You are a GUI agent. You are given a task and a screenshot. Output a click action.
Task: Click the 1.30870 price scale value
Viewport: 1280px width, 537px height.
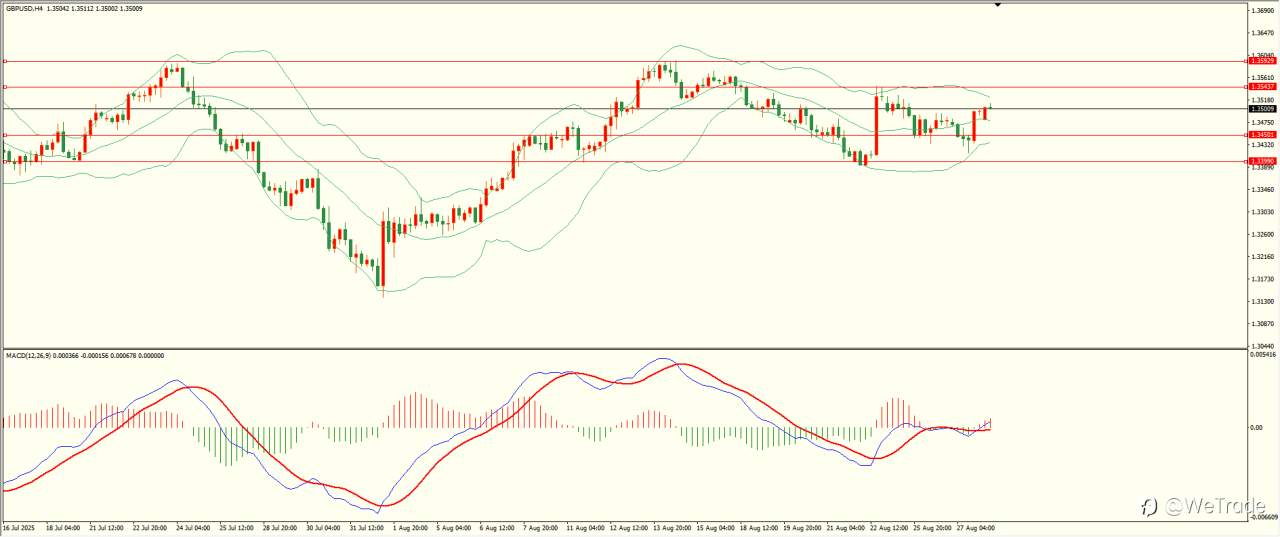(1262, 324)
